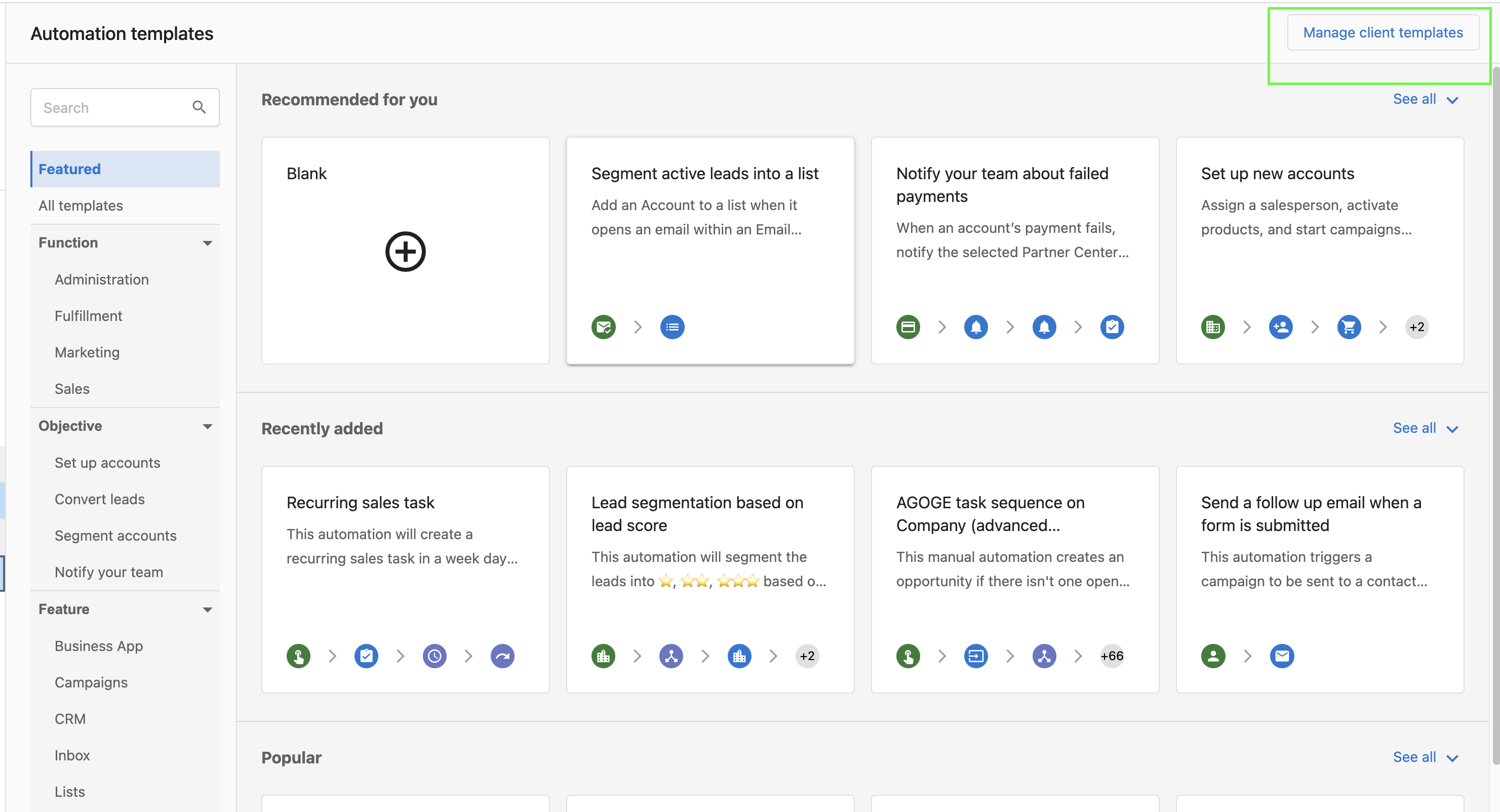Click the purple branch icon in the AGOGE card
The width and height of the screenshot is (1500, 812).
(x=1044, y=656)
